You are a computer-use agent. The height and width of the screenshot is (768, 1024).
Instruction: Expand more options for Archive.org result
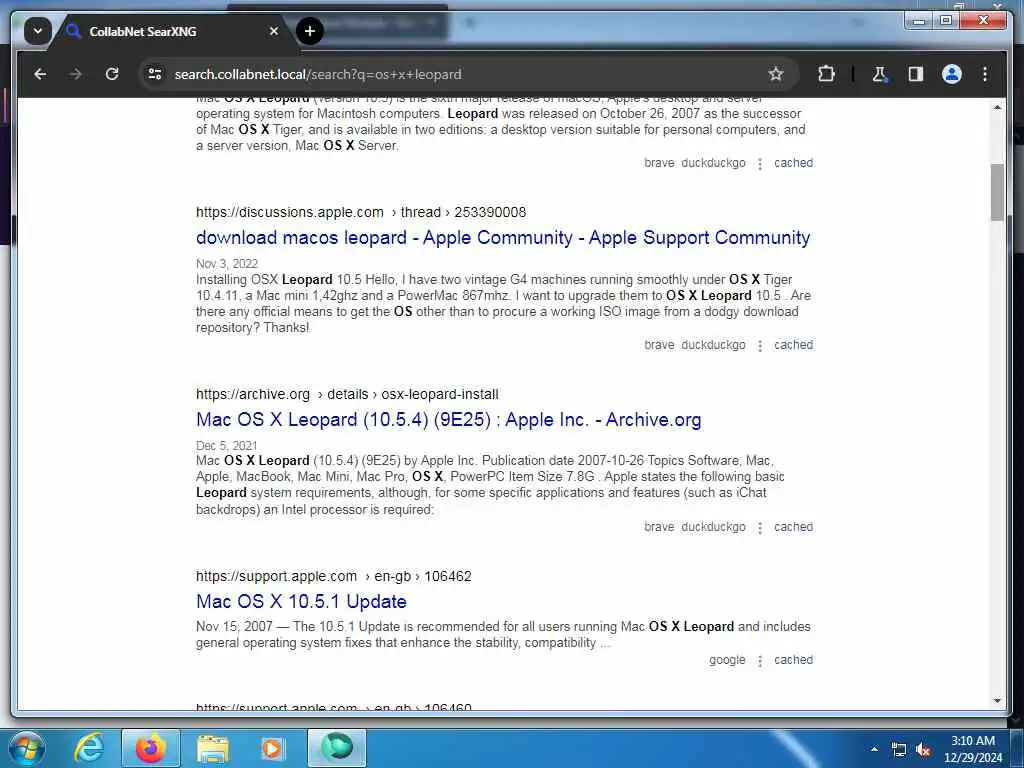(760, 528)
